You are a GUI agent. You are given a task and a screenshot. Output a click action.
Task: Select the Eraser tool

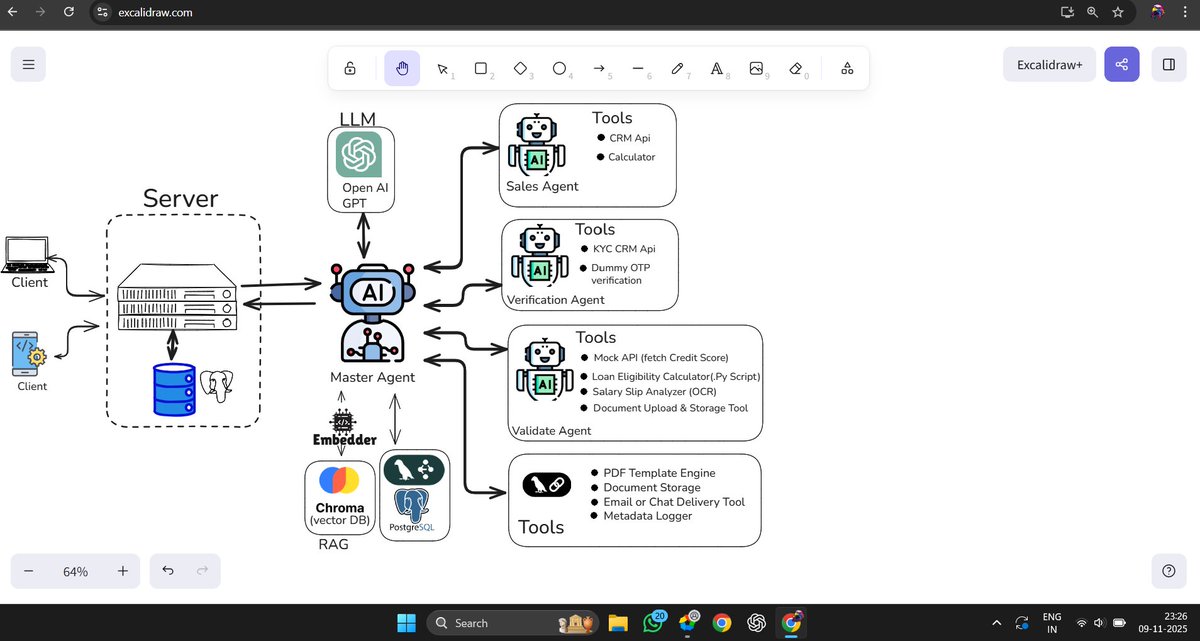[795, 67]
